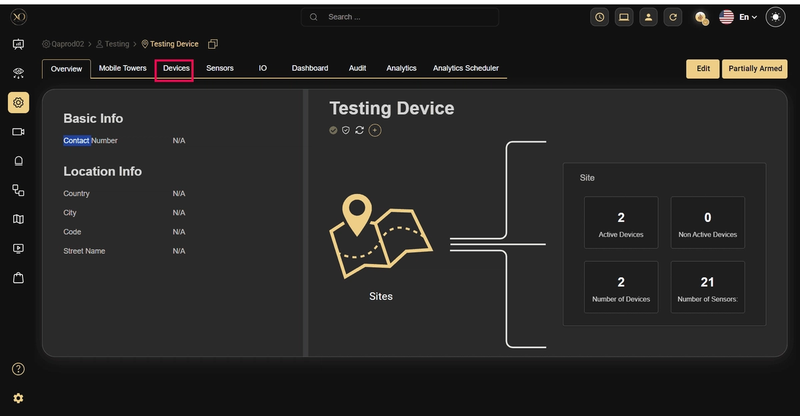This screenshot has width=800, height=416.
Task: Open the Sensors tab
Action: pyautogui.click(x=220, y=68)
